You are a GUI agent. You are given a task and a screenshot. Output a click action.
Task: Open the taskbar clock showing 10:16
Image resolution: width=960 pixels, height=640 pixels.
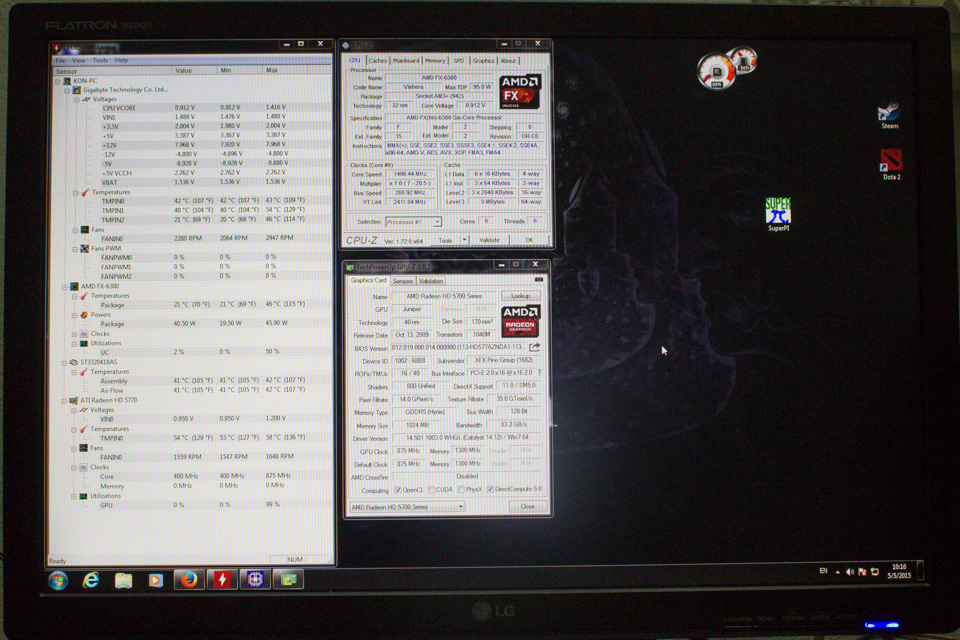(x=899, y=571)
